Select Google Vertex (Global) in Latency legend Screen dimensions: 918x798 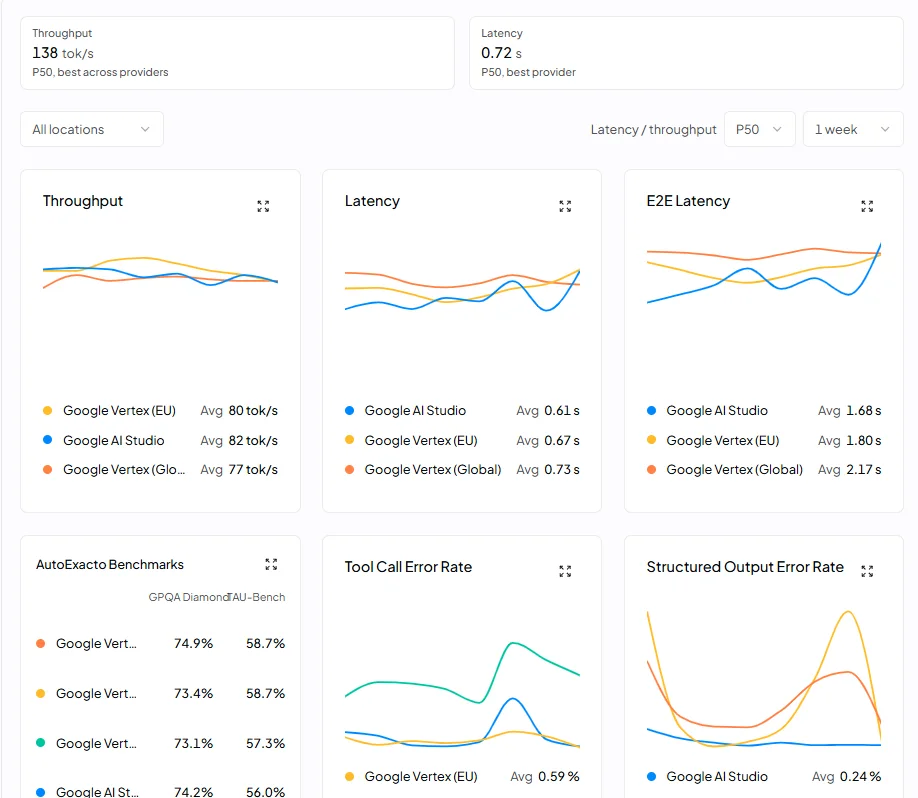[x=433, y=470]
